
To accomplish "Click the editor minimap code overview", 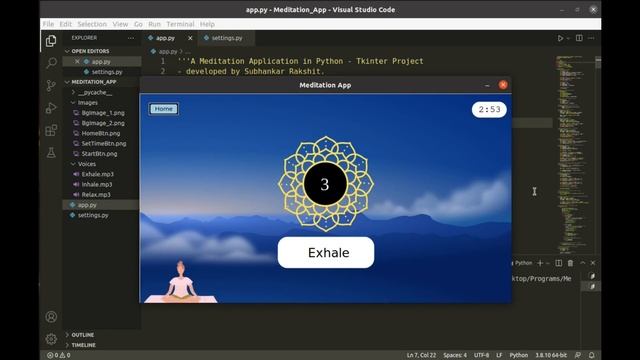I will [576, 154].
